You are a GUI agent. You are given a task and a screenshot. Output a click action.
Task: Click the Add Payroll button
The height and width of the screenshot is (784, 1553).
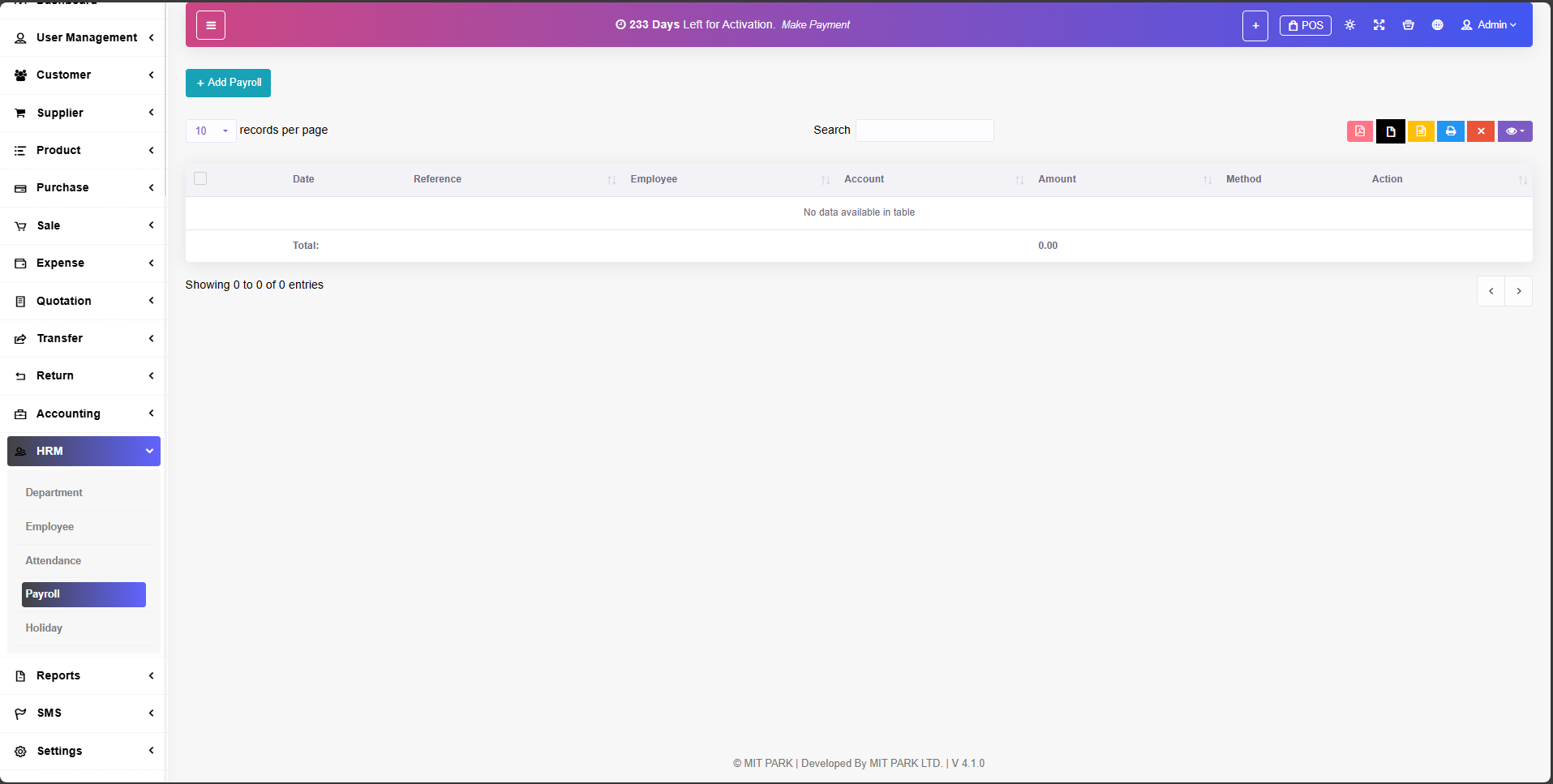[x=228, y=83]
